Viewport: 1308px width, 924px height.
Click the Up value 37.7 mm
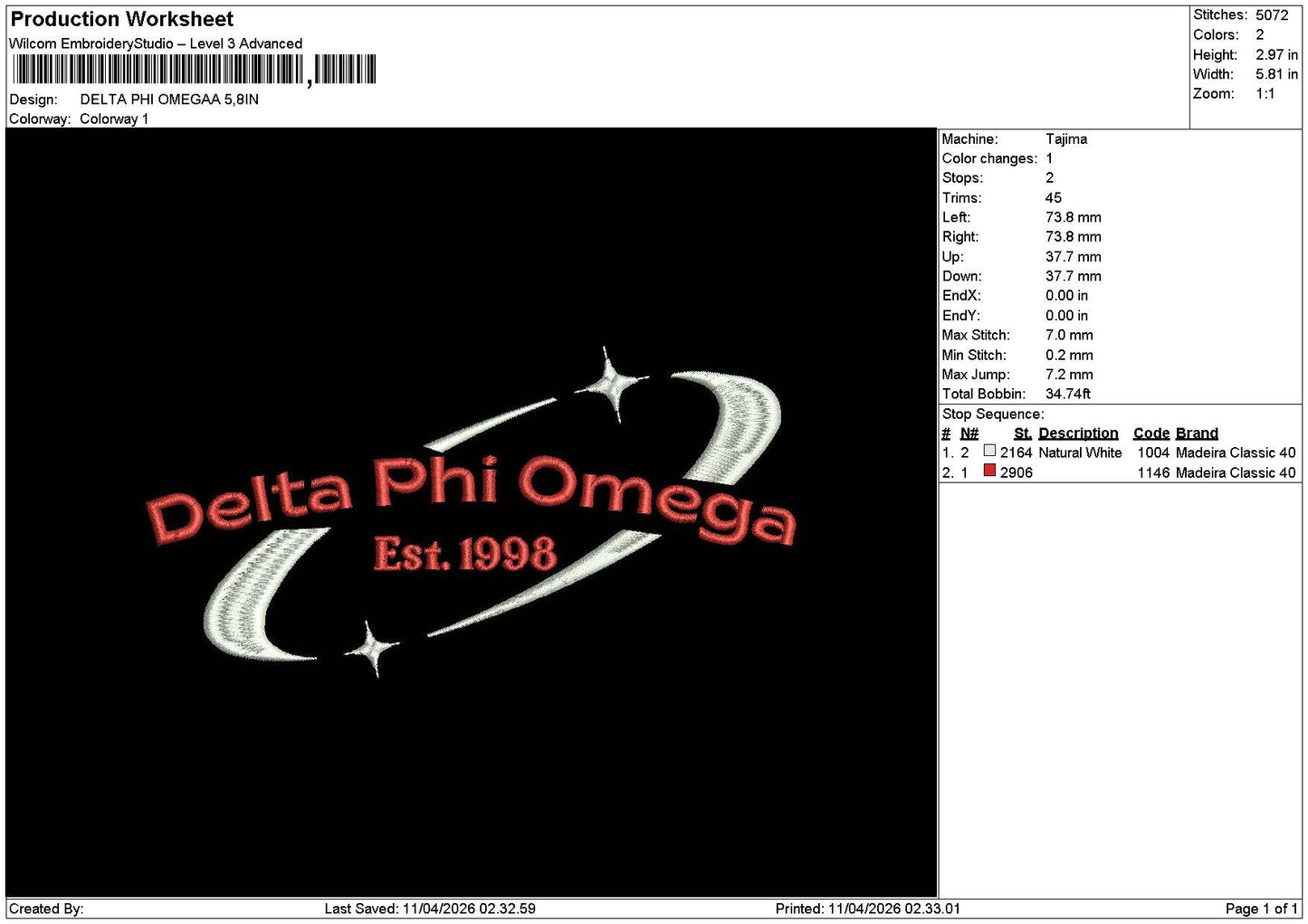point(1074,257)
